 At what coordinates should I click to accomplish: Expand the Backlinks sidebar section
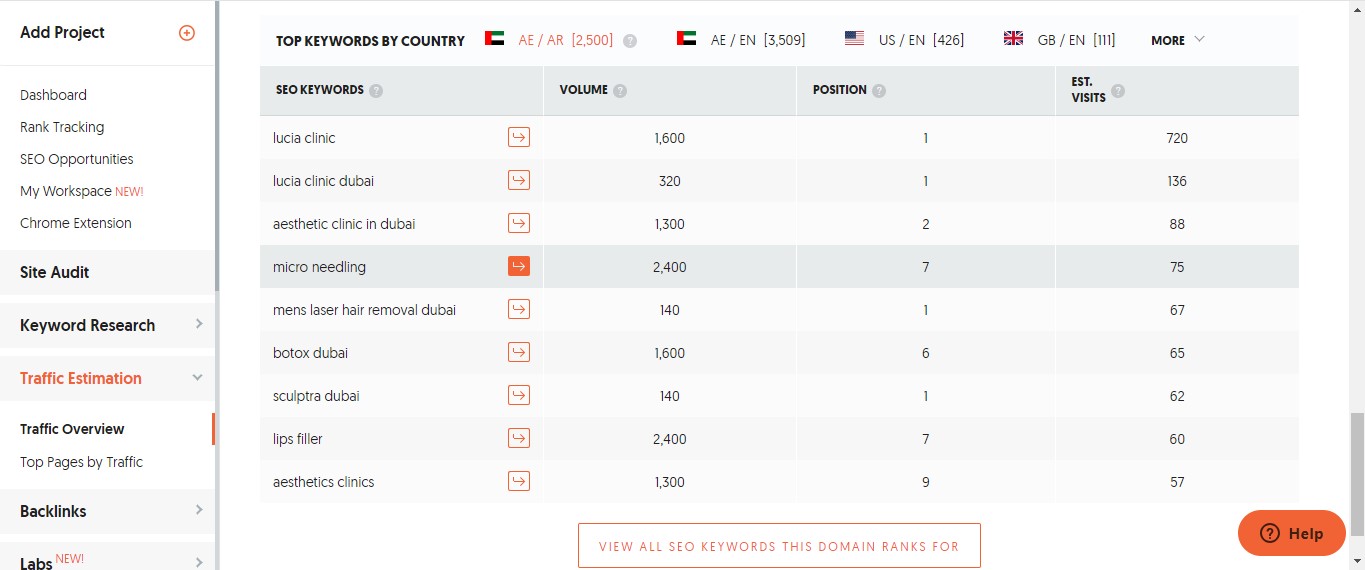[108, 511]
